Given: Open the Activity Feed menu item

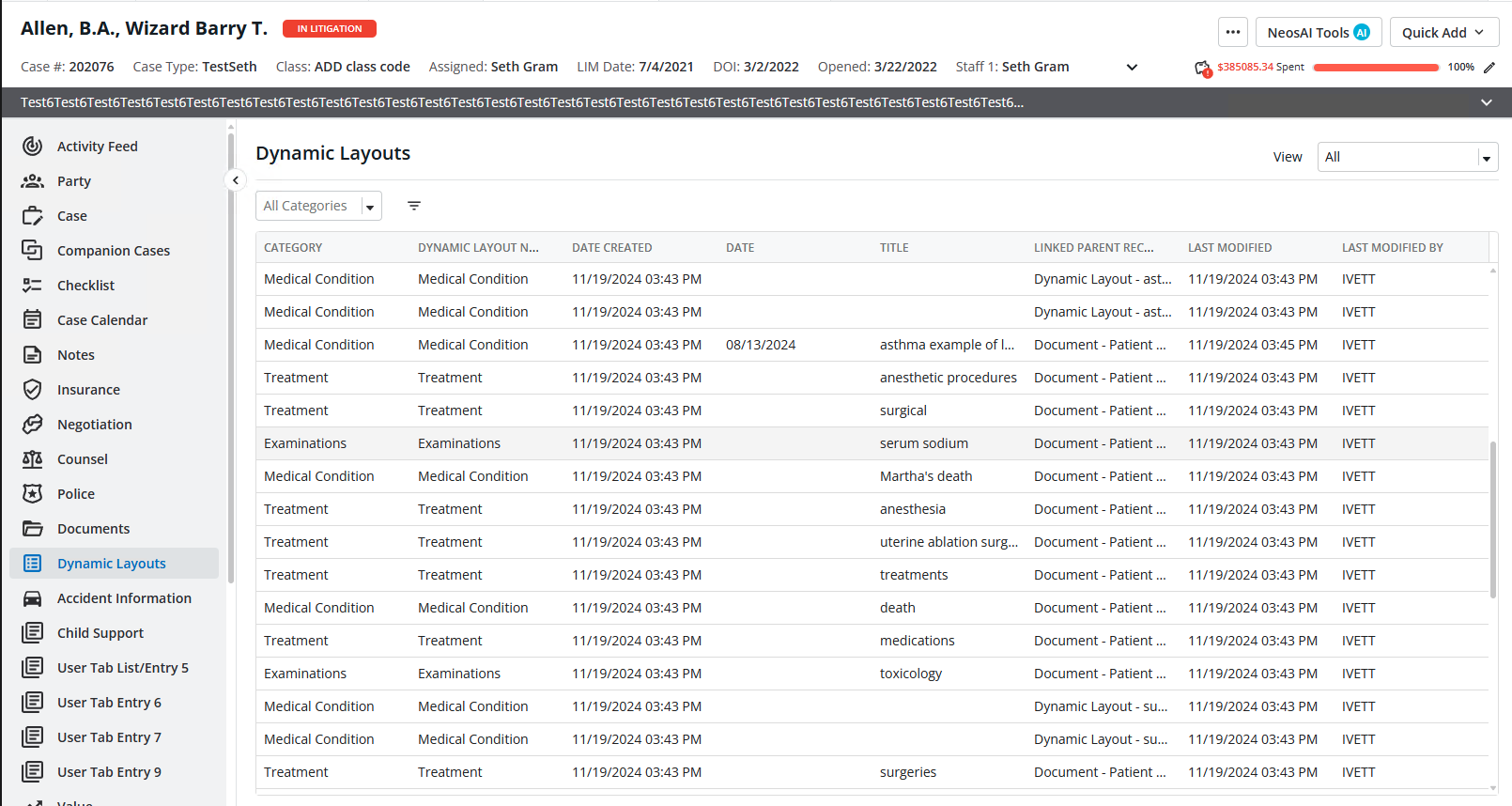Looking at the screenshot, I should point(98,146).
